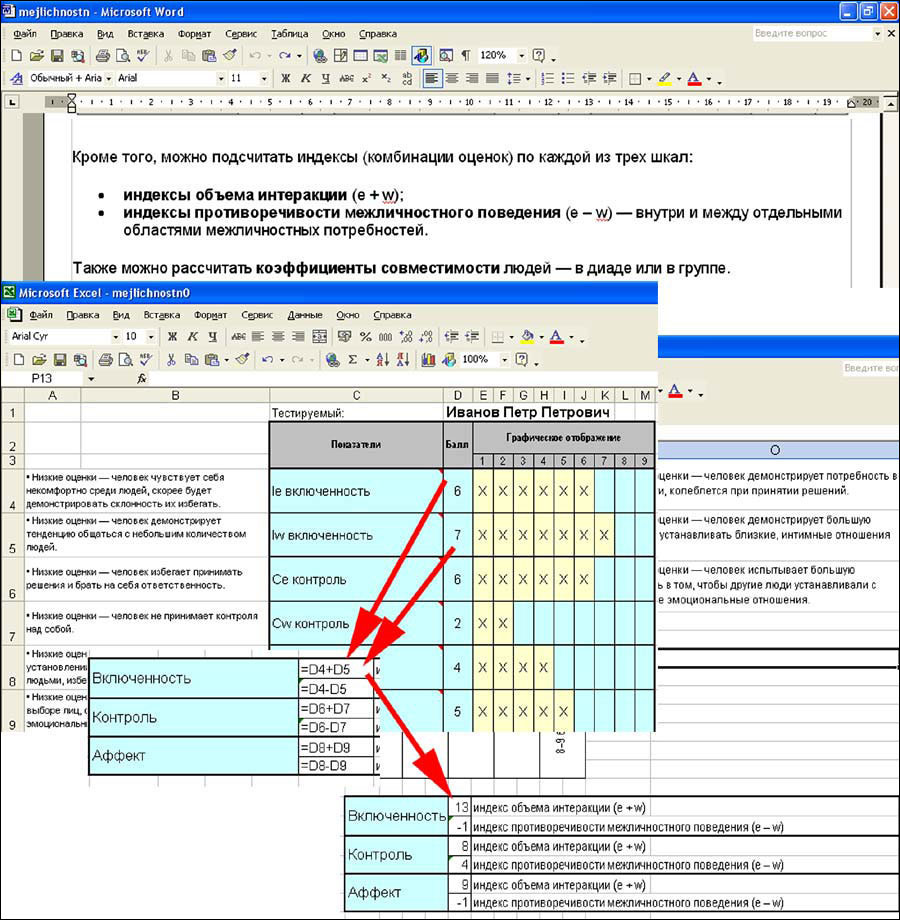900x920 pixels.
Task: Open the Chart Wizard in Excel
Action: tap(427, 360)
